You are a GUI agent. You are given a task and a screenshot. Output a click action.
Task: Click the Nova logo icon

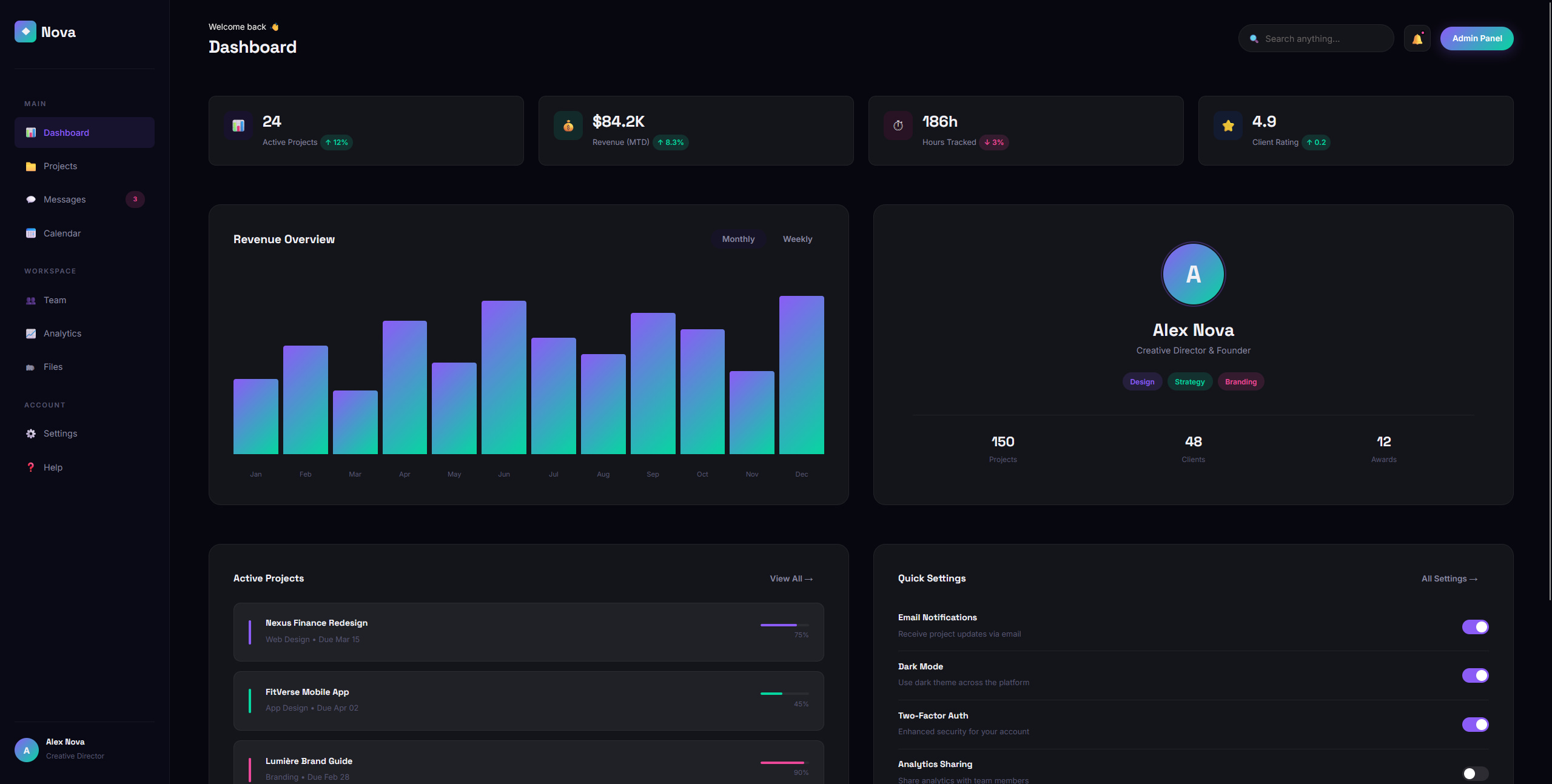point(25,32)
